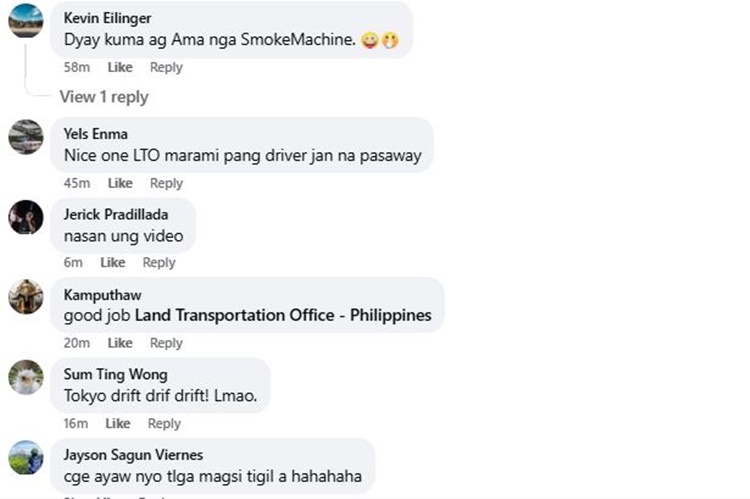Open Jerick Pradillada's profile avatar
The width and height of the screenshot is (750, 499).
(26, 217)
